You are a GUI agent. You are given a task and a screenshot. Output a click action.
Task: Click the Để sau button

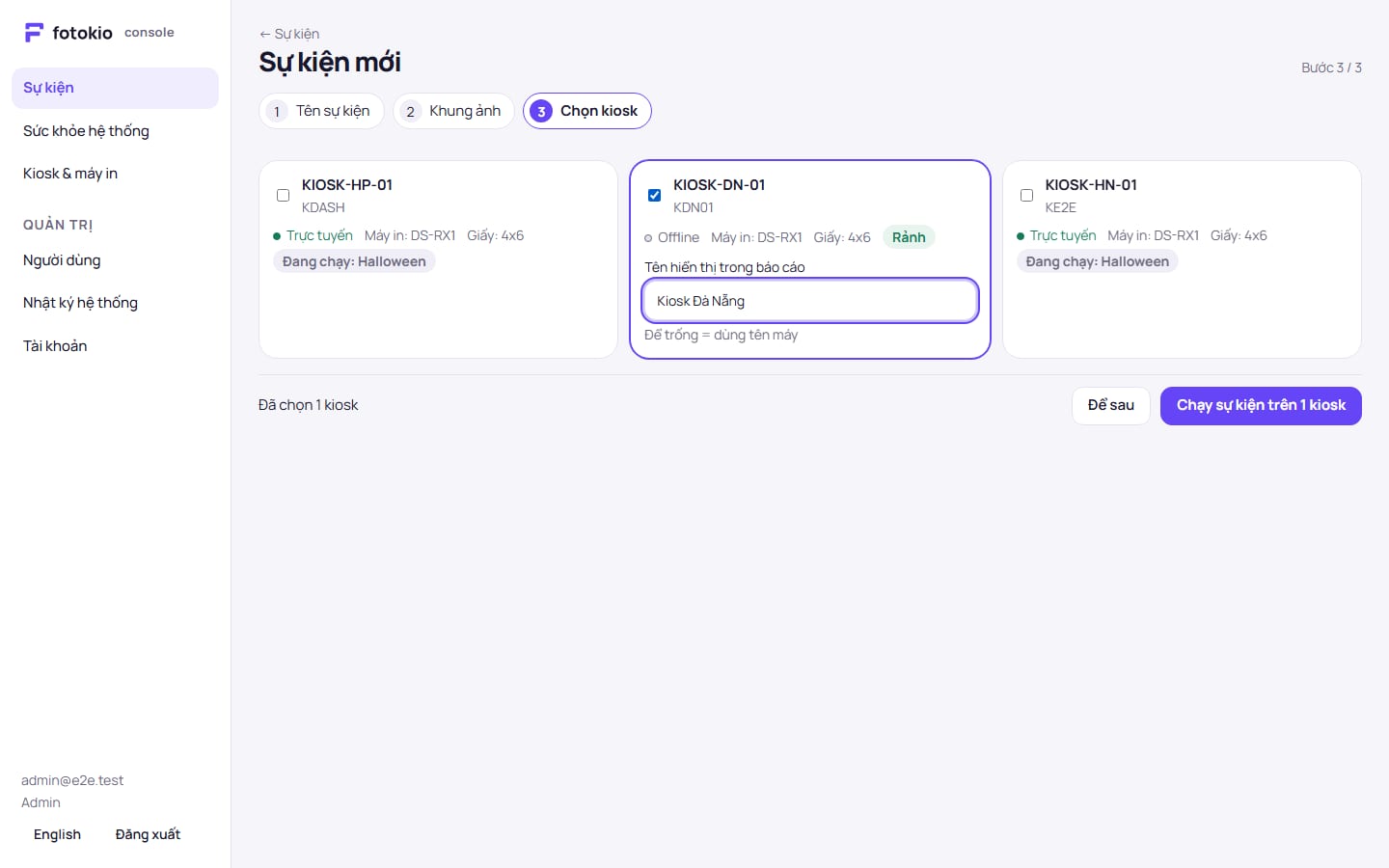[x=1110, y=406]
